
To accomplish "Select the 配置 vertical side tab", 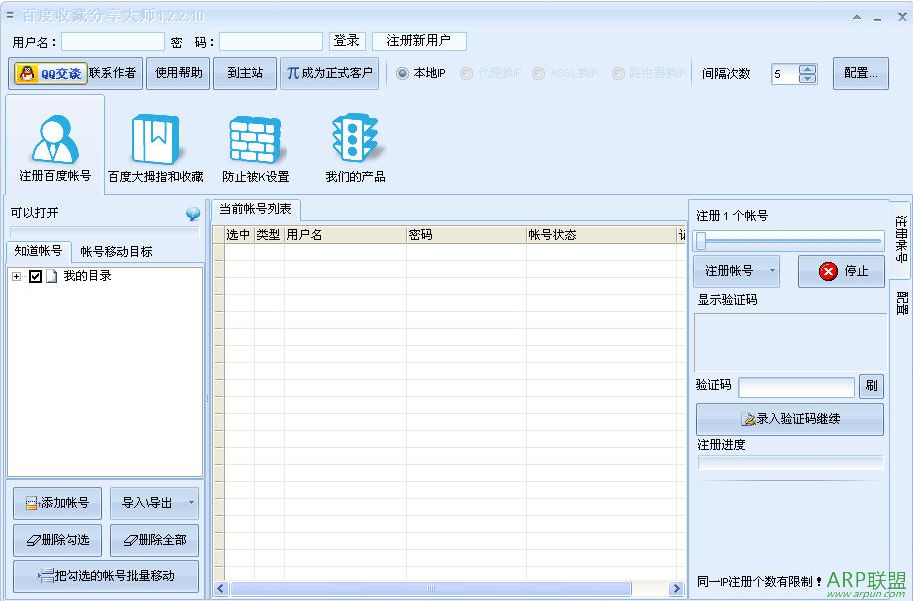I will click(903, 300).
